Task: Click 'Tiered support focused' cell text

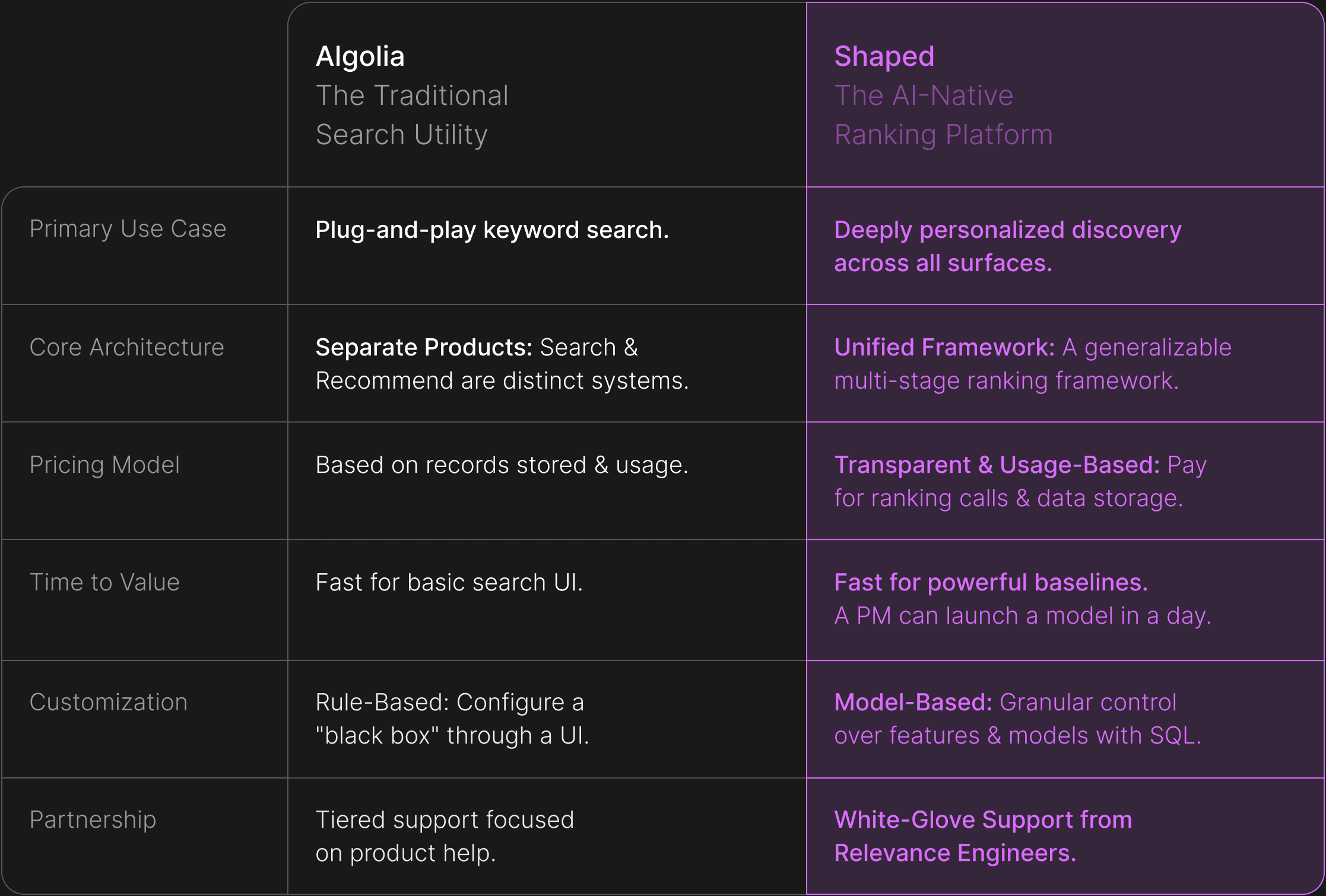Action: tap(445, 819)
